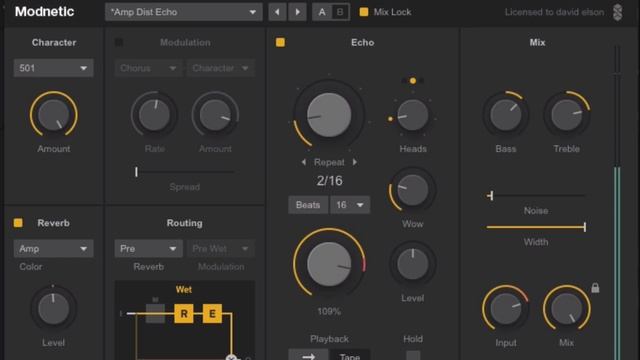Click the Treble knob
The width and height of the screenshot is (640, 360).
(x=567, y=115)
